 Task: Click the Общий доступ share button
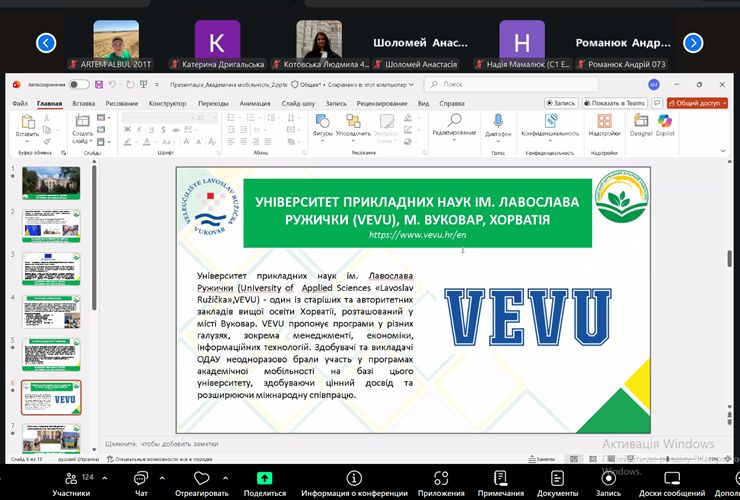click(x=696, y=103)
